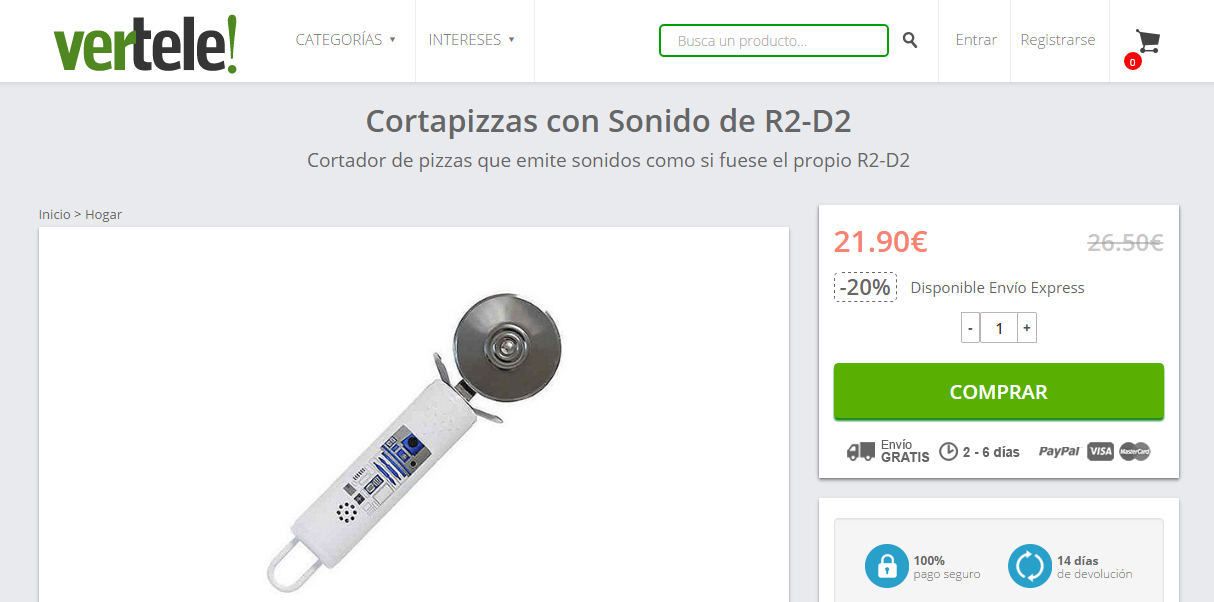Click the free shipping truck icon
This screenshot has width=1214, height=602.
(x=861, y=452)
